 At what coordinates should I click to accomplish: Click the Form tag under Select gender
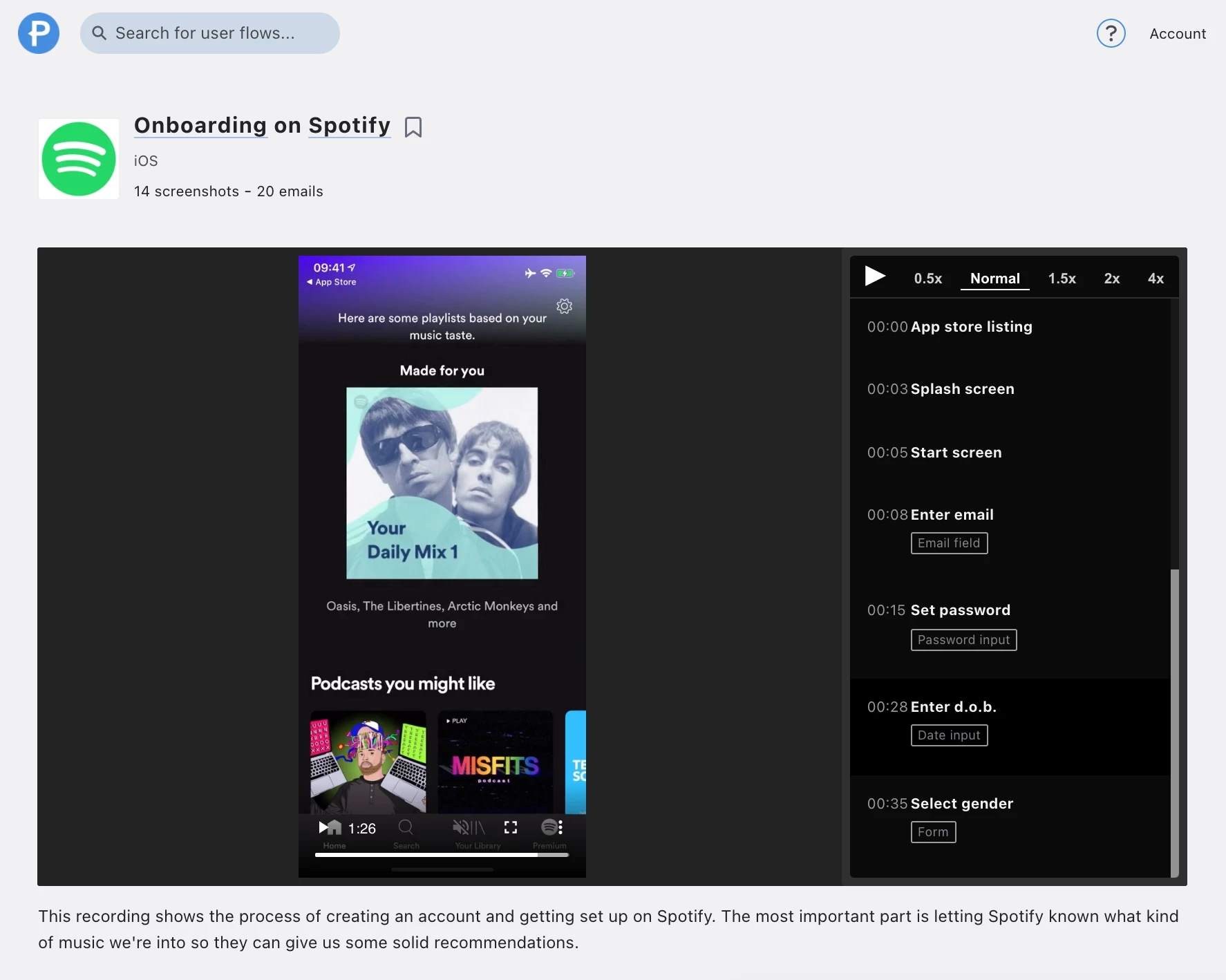tap(933, 832)
